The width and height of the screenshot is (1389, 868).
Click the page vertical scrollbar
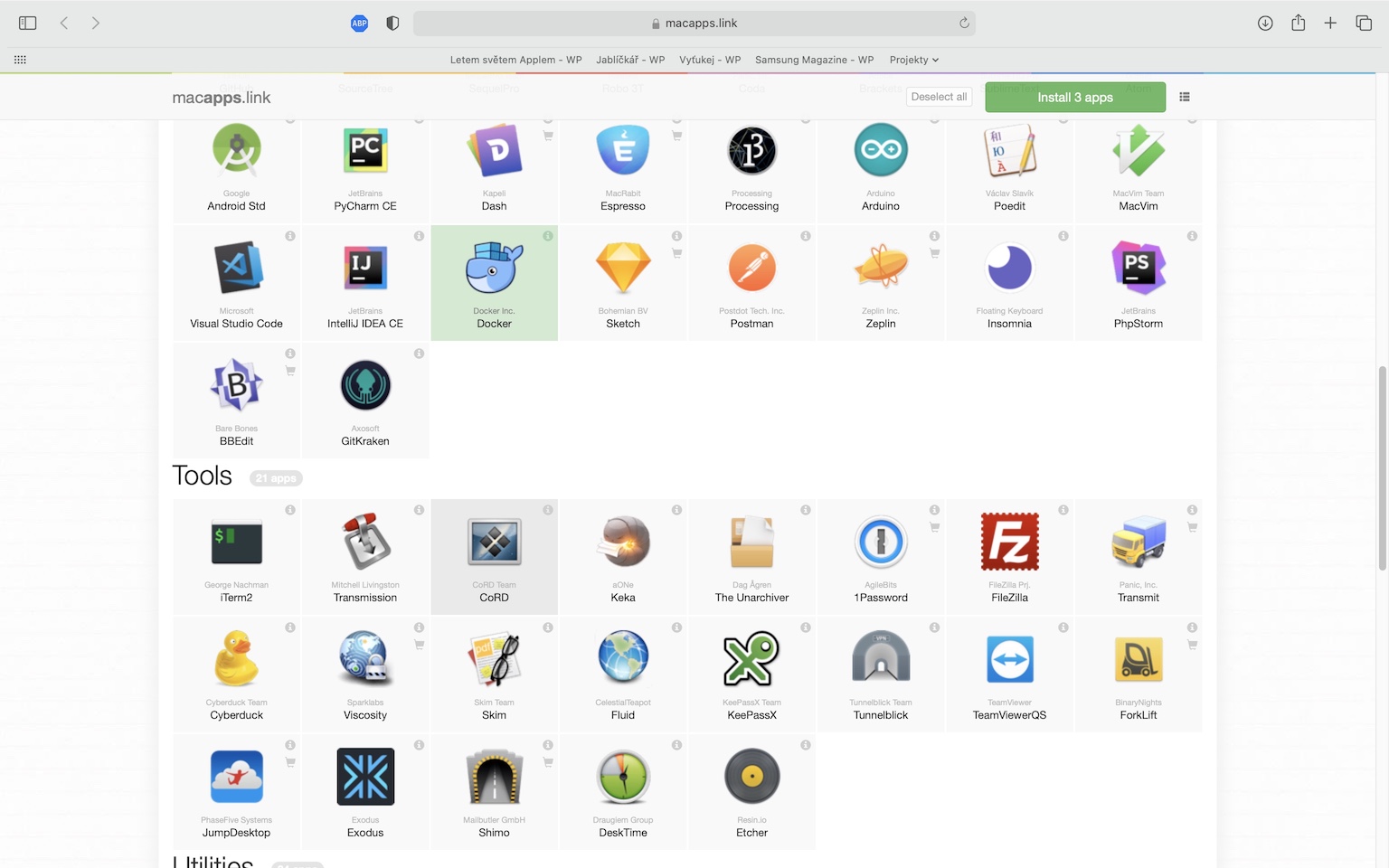tap(1383, 467)
